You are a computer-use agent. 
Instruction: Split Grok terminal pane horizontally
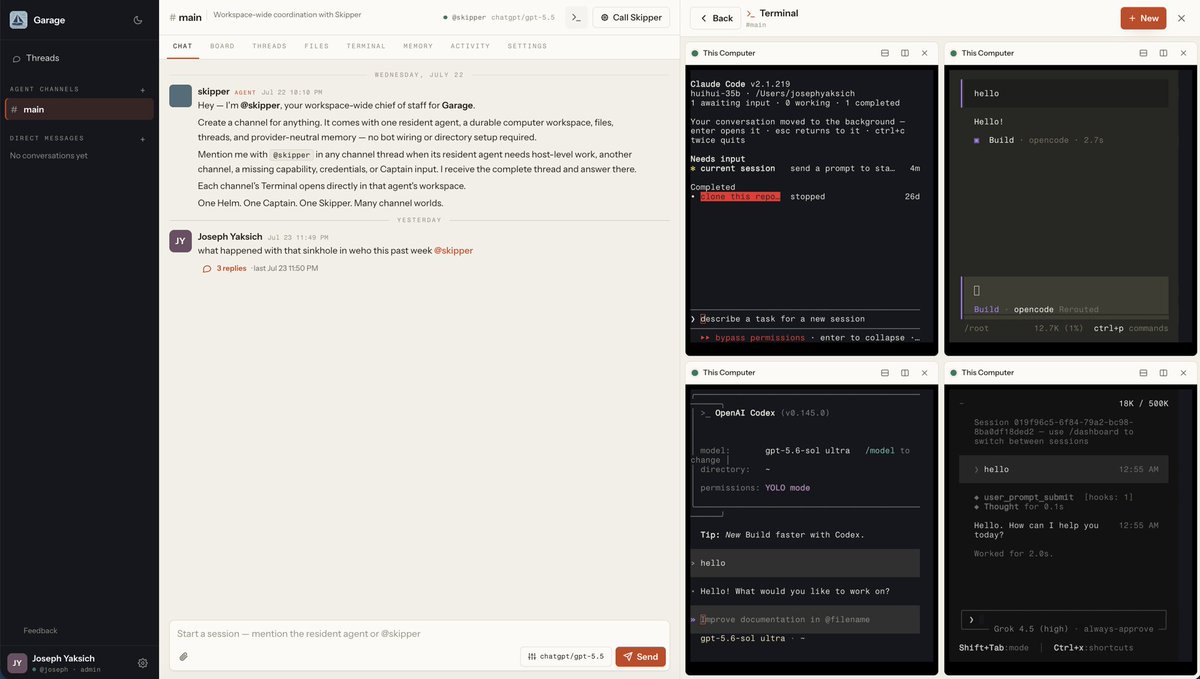click(1144, 372)
